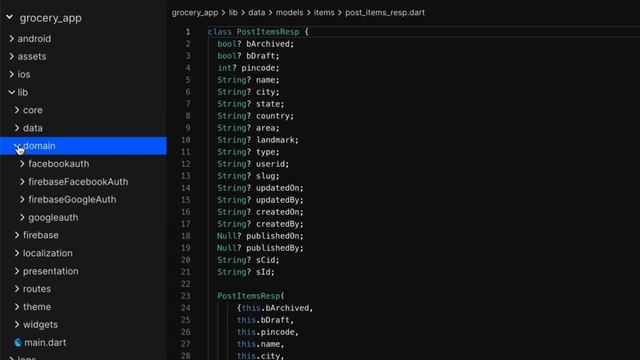Image resolution: width=640 pixels, height=360 pixels.
Task: Select the firebaseFacebookAuth folder label
Action: [x=78, y=182]
